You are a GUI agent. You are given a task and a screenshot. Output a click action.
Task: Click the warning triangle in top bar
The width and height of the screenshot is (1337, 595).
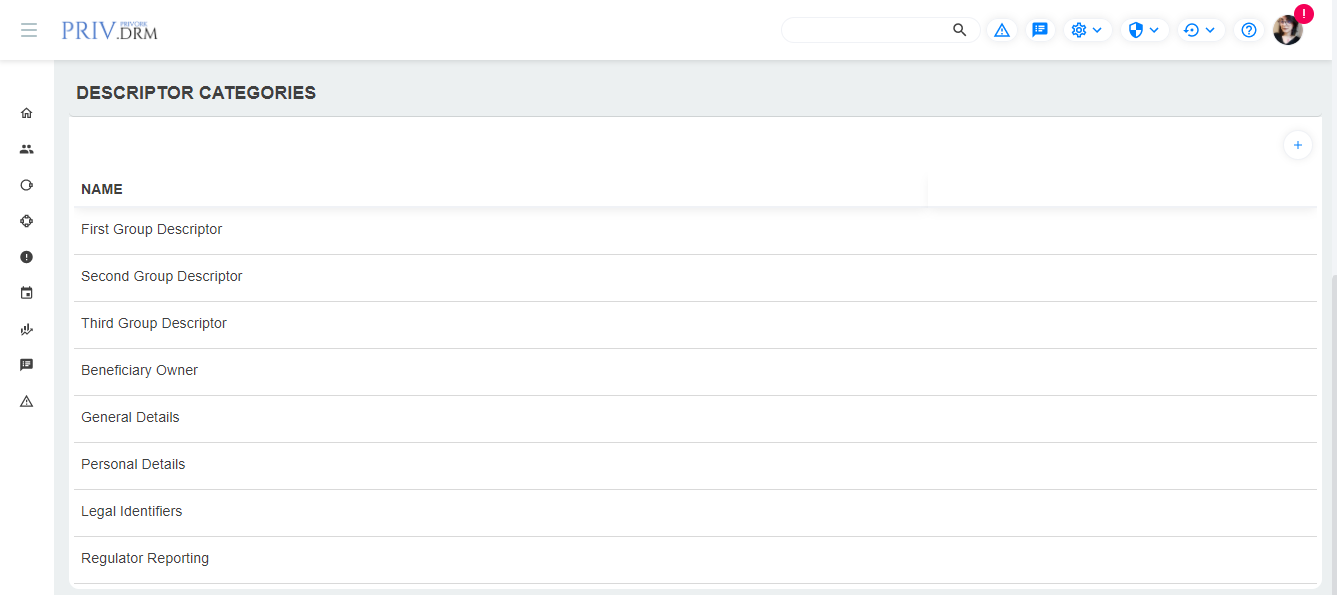(1002, 30)
